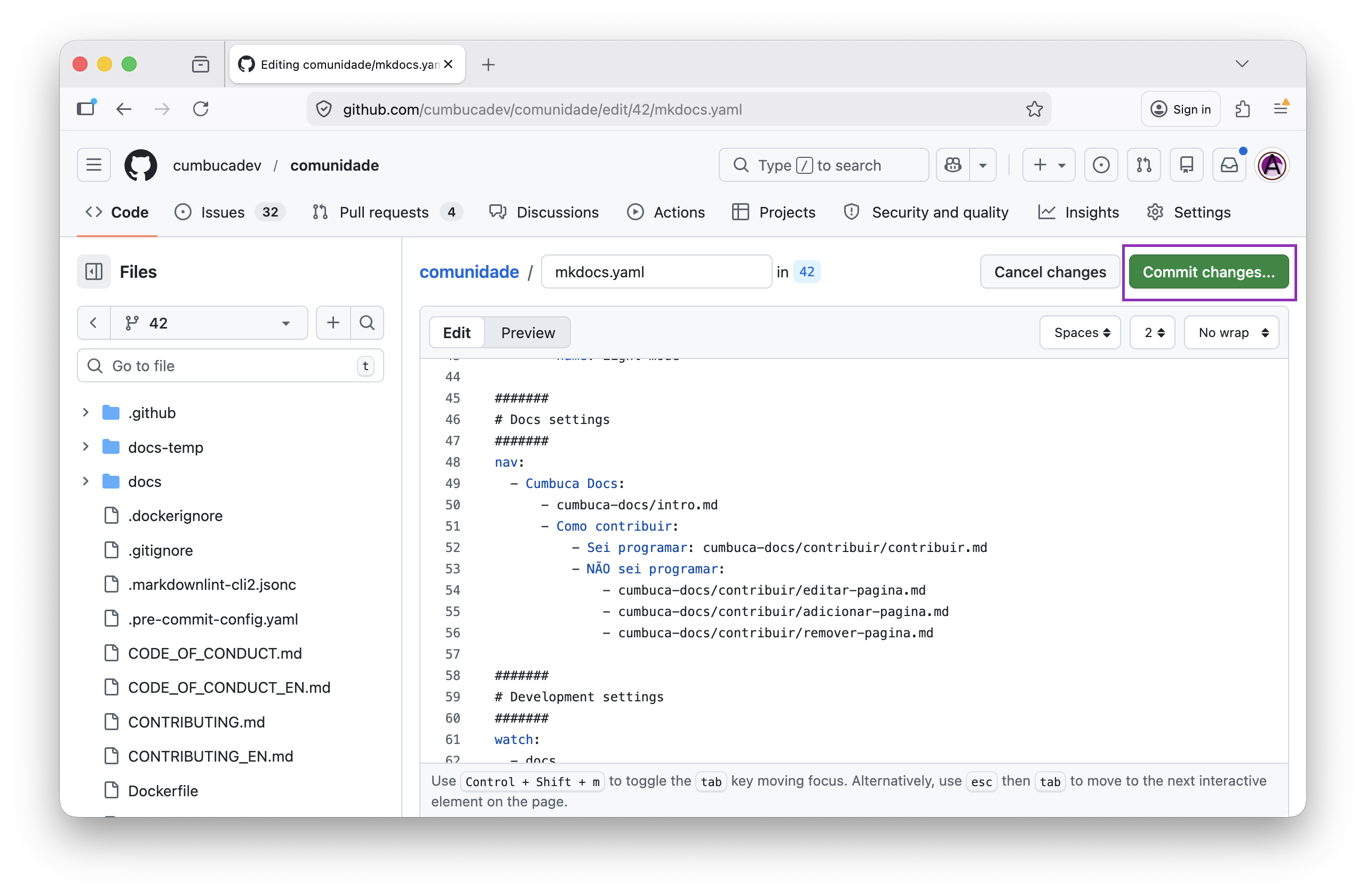Bookmark this page with star icon

click(1034, 109)
